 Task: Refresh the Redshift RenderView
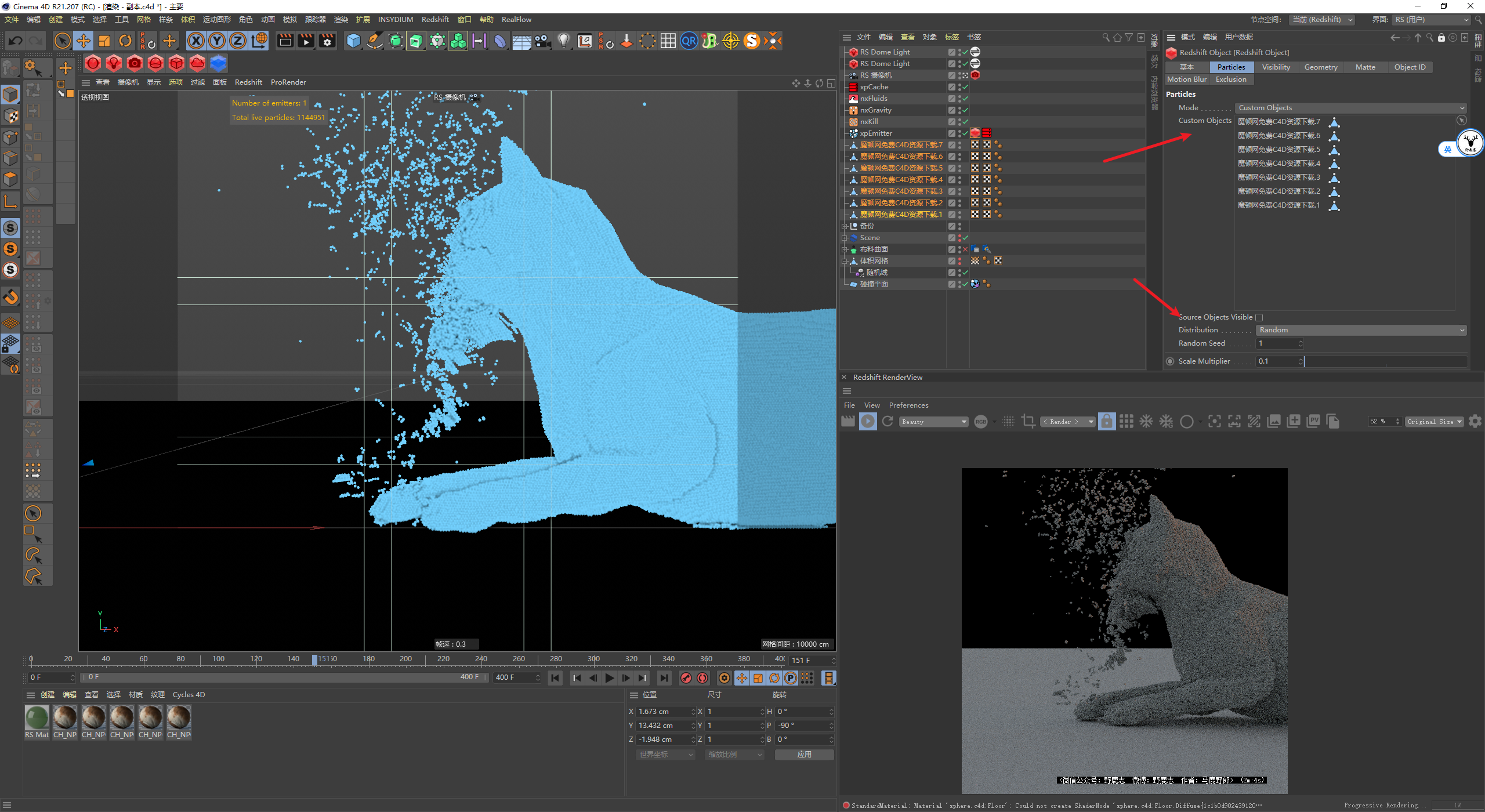coord(888,422)
